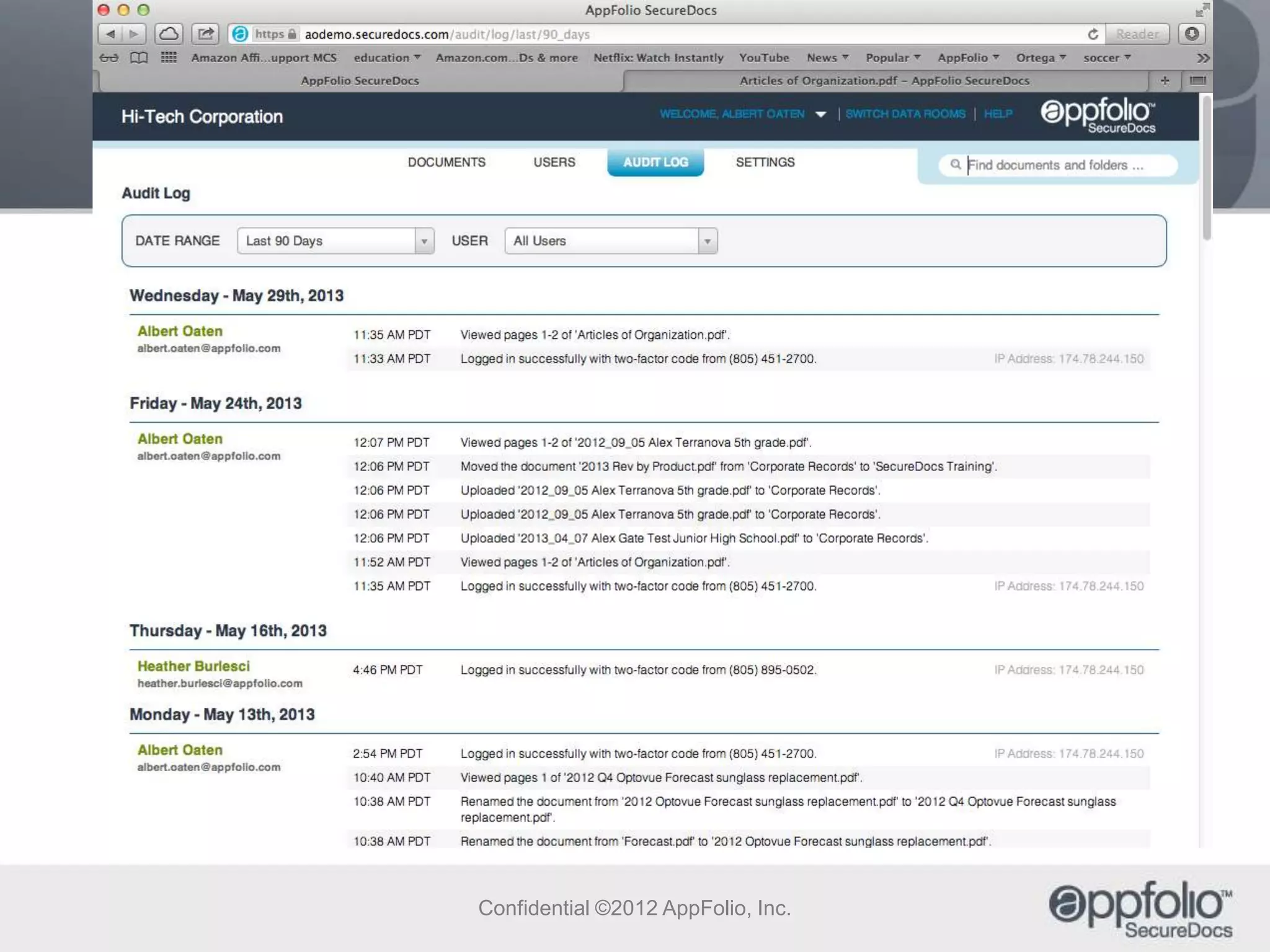Open Amazon.com...Ds & more bookmark
This screenshot has height=952, width=1270.
(507, 58)
